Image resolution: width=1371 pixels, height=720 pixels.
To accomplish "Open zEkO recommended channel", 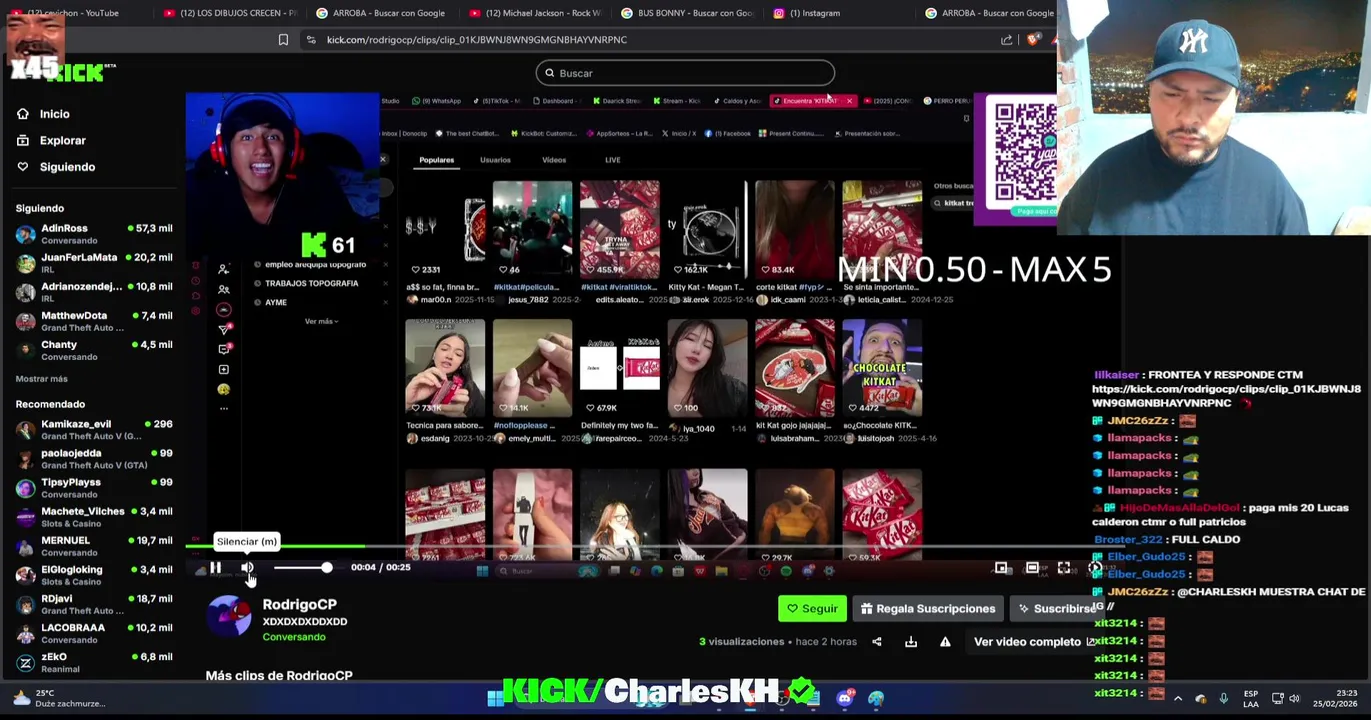I will click(x=94, y=662).
